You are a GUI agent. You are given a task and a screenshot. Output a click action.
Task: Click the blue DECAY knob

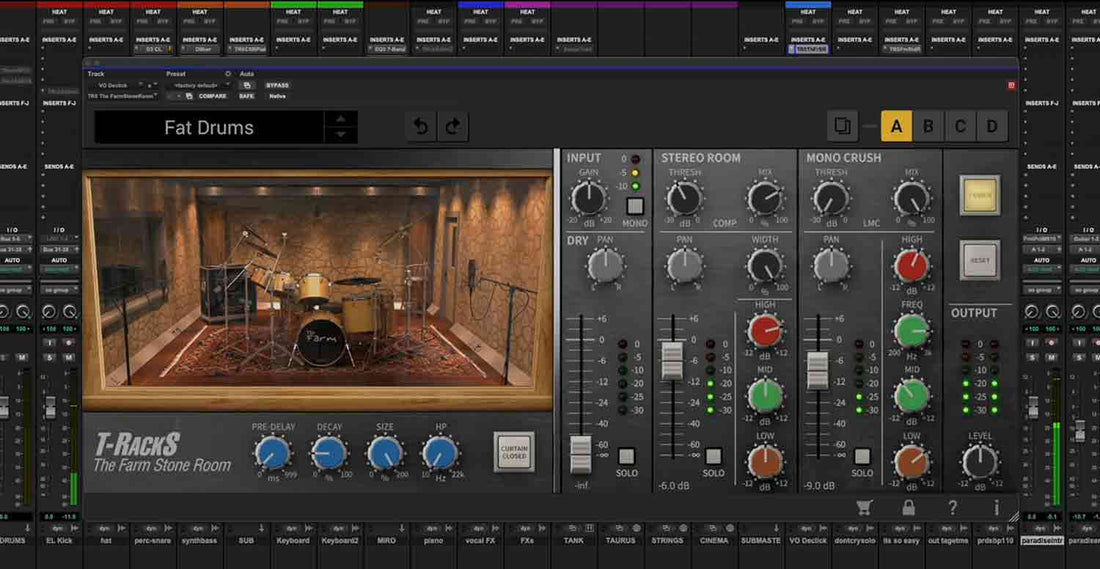pos(329,454)
